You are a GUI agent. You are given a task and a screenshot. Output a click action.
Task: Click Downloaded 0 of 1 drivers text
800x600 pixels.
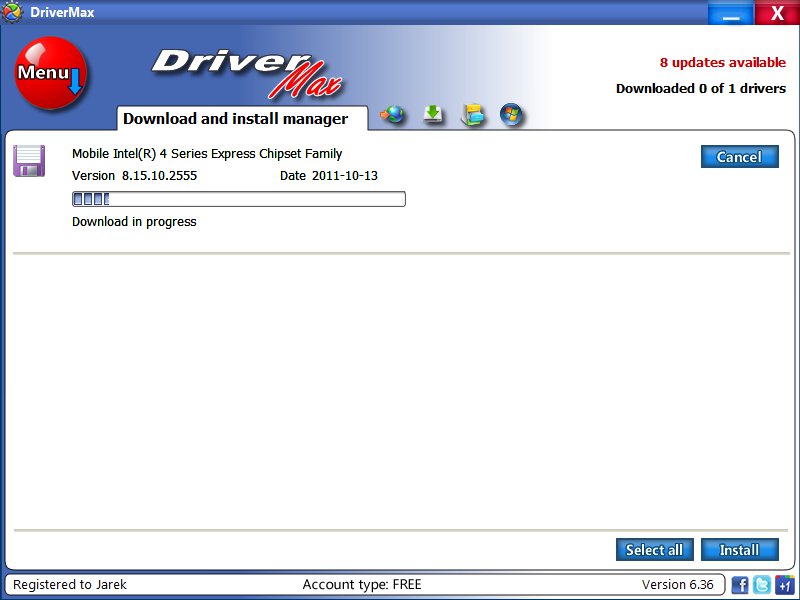(x=701, y=88)
